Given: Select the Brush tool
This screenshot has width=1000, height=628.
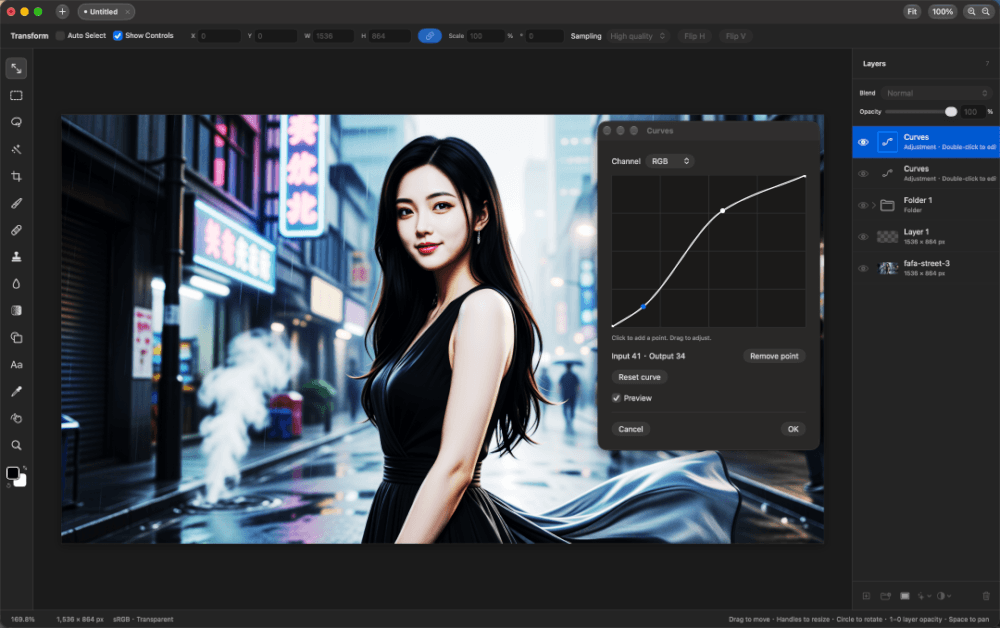Looking at the screenshot, I should 16,203.
